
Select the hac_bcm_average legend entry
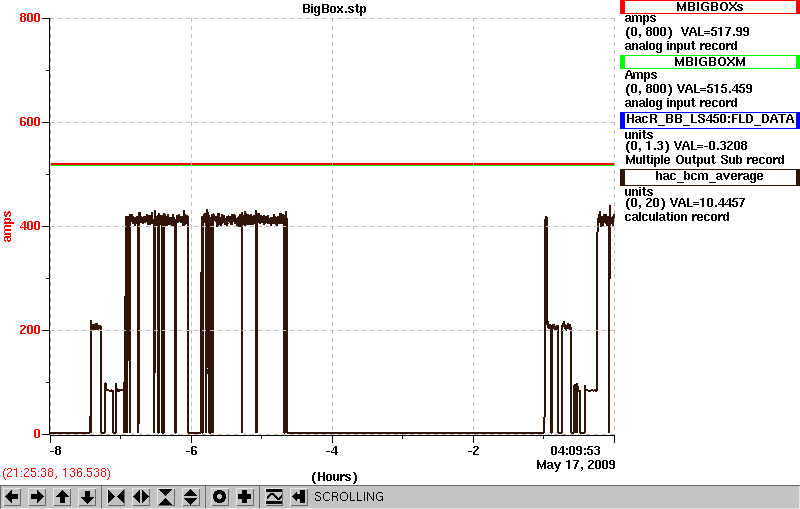pos(710,176)
